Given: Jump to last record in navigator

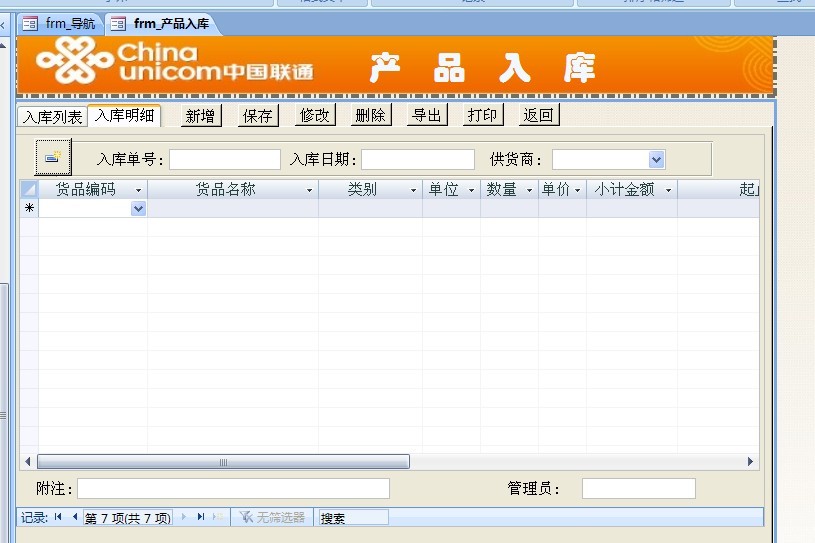Looking at the screenshot, I should [201, 517].
